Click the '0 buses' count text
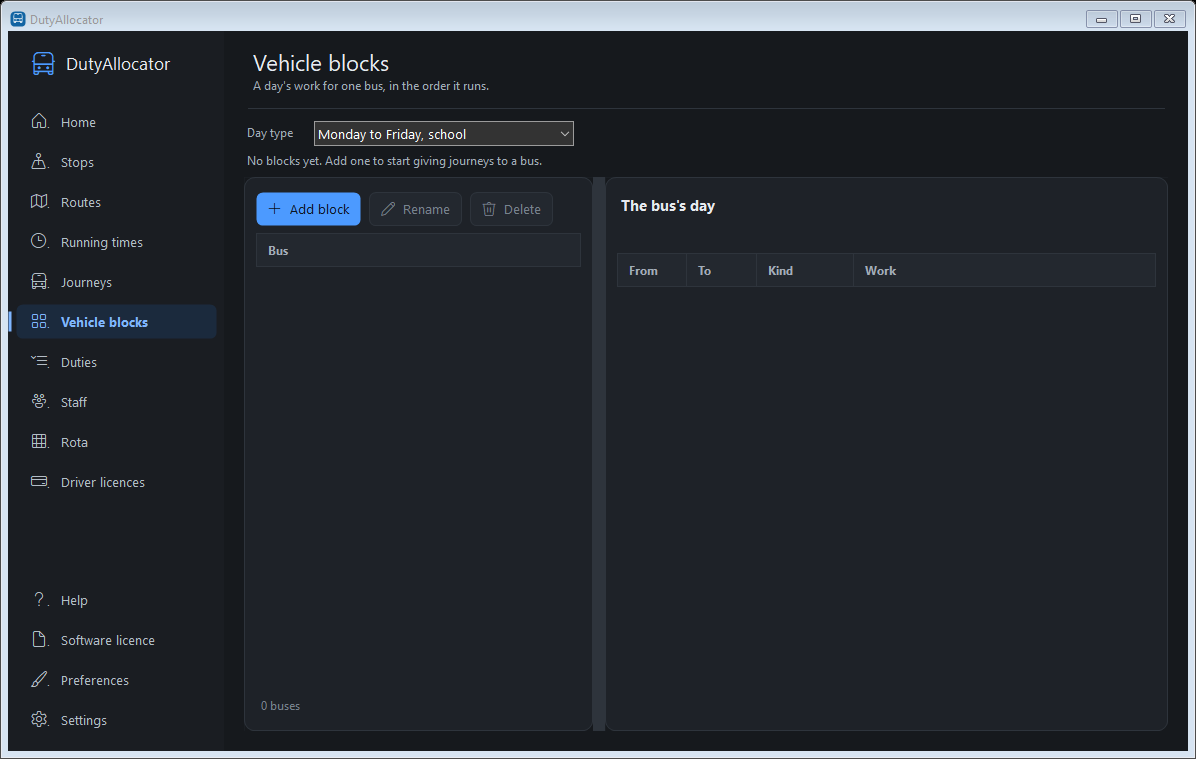The height and width of the screenshot is (759, 1196). pos(280,706)
